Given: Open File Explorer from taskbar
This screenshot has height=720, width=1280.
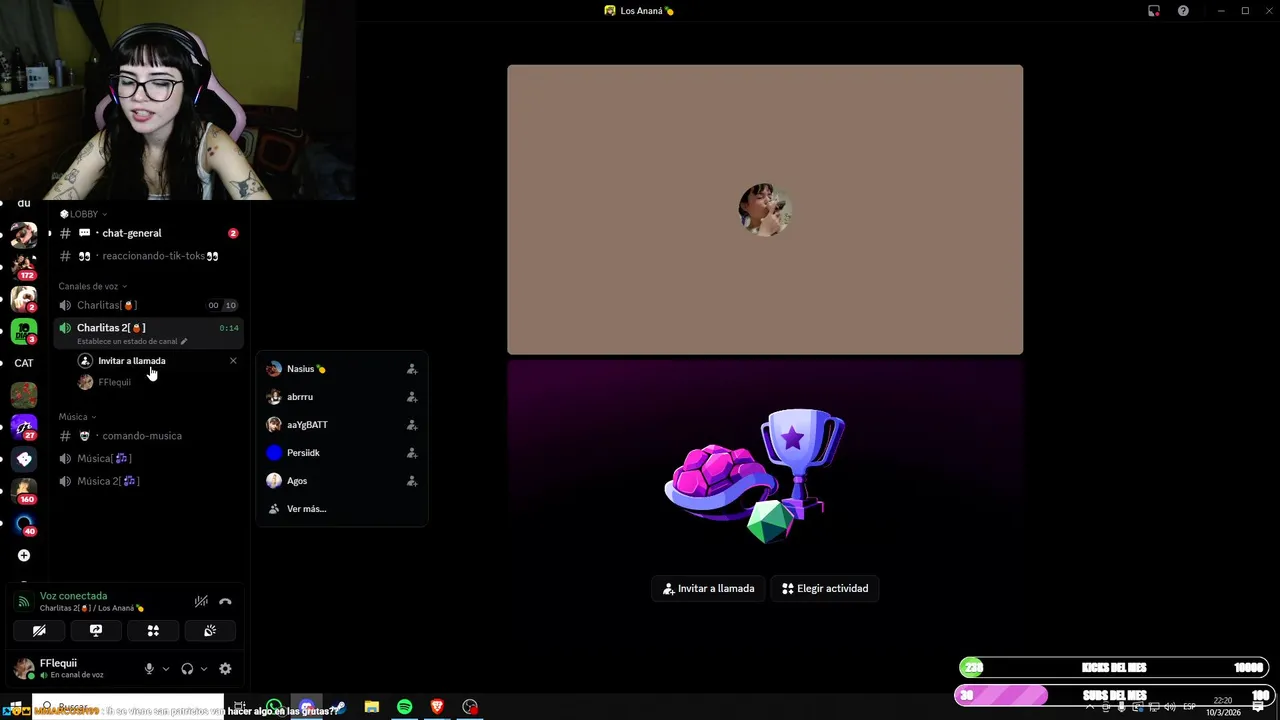Looking at the screenshot, I should (x=371, y=707).
